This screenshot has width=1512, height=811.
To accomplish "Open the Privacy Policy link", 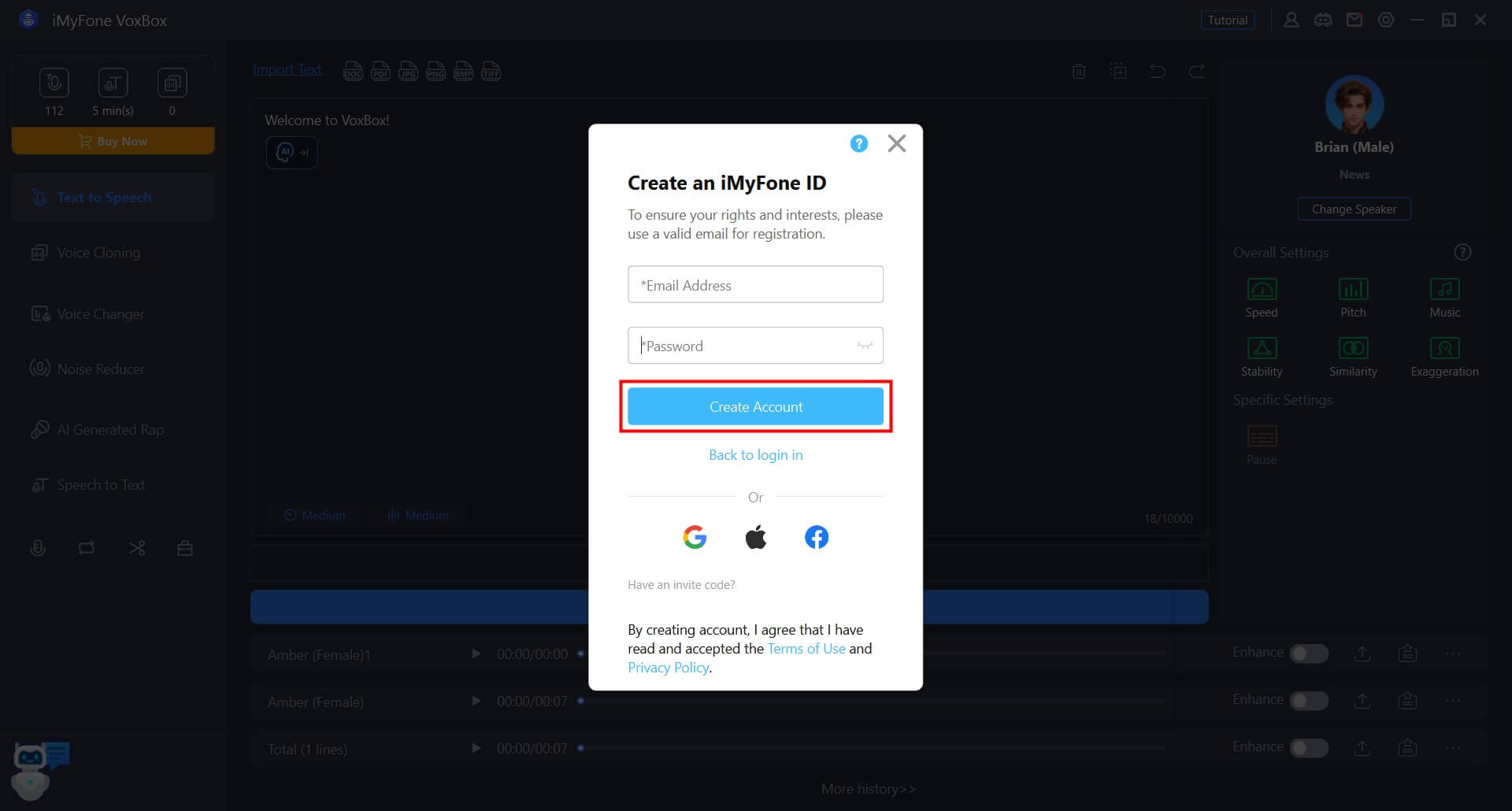I will point(669,667).
